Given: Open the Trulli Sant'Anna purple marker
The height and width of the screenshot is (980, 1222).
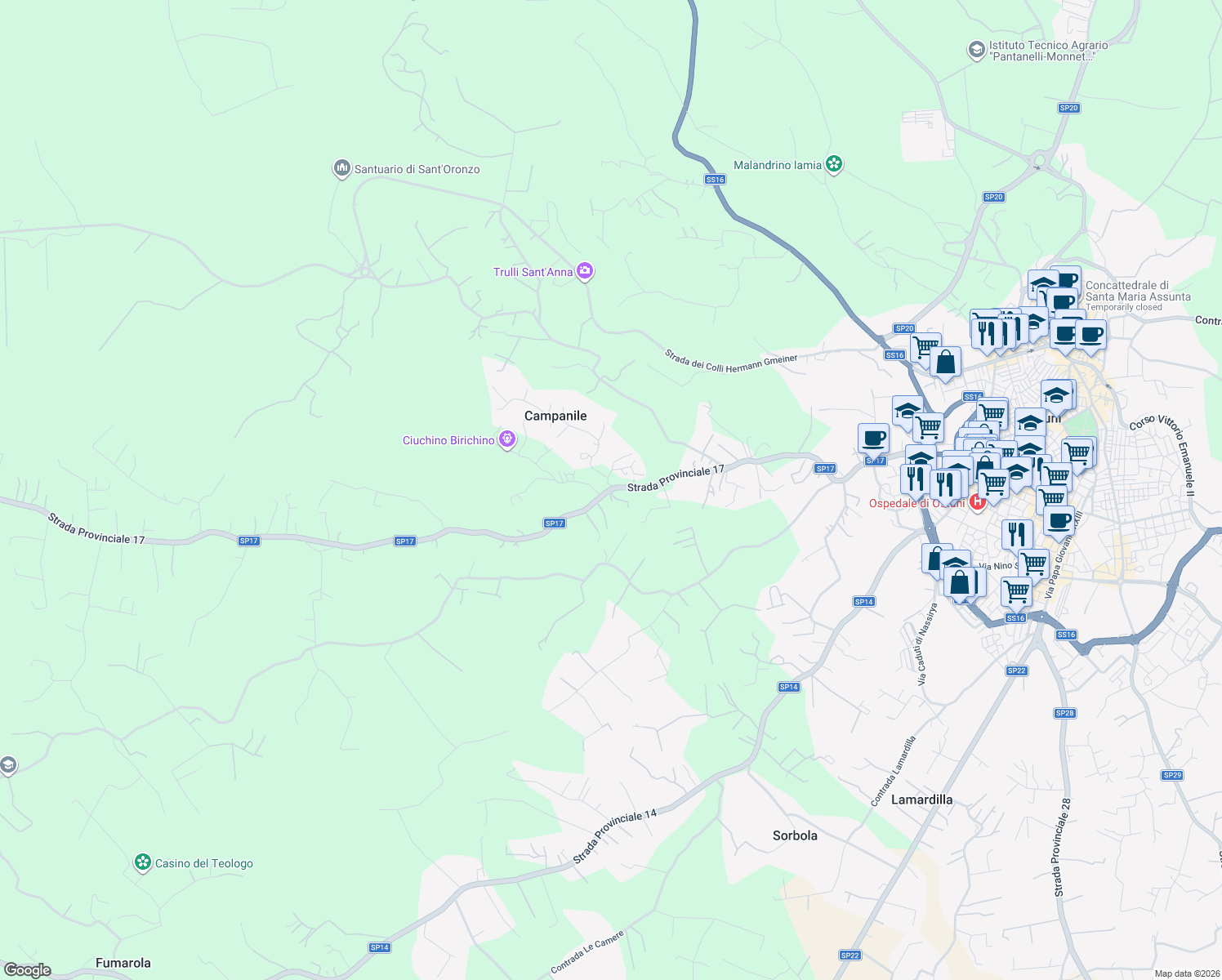Looking at the screenshot, I should tap(584, 270).
